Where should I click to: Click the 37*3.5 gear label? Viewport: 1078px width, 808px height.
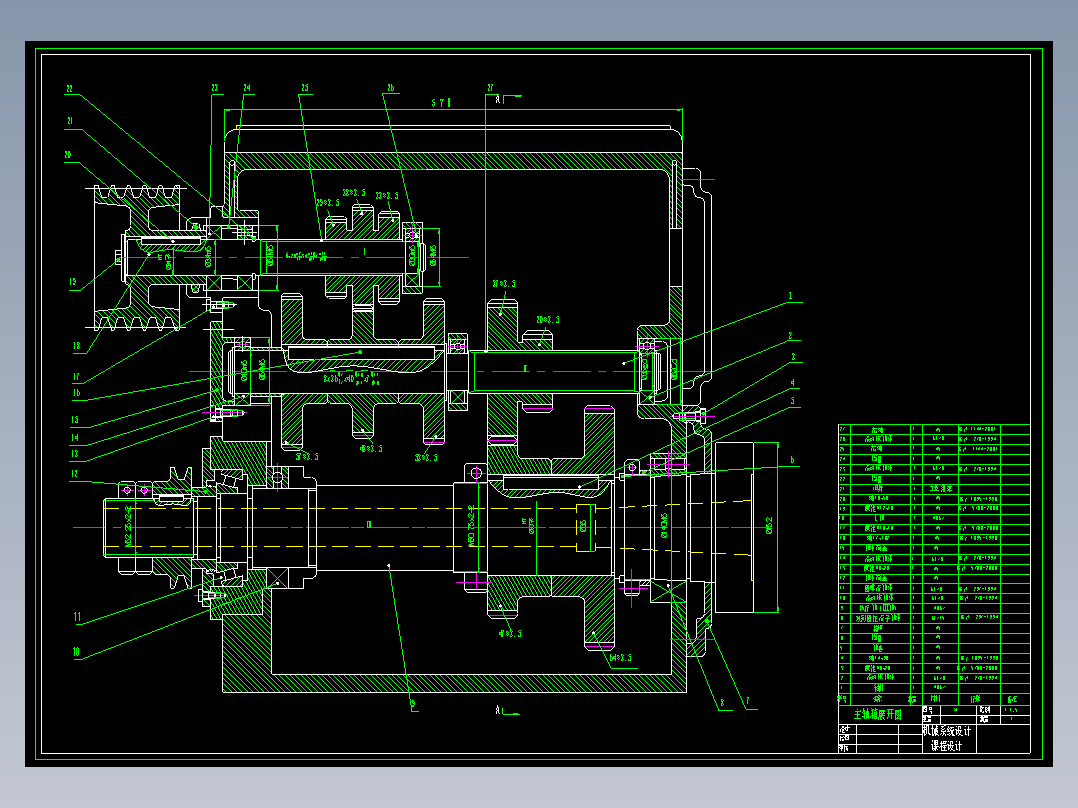click(x=503, y=284)
